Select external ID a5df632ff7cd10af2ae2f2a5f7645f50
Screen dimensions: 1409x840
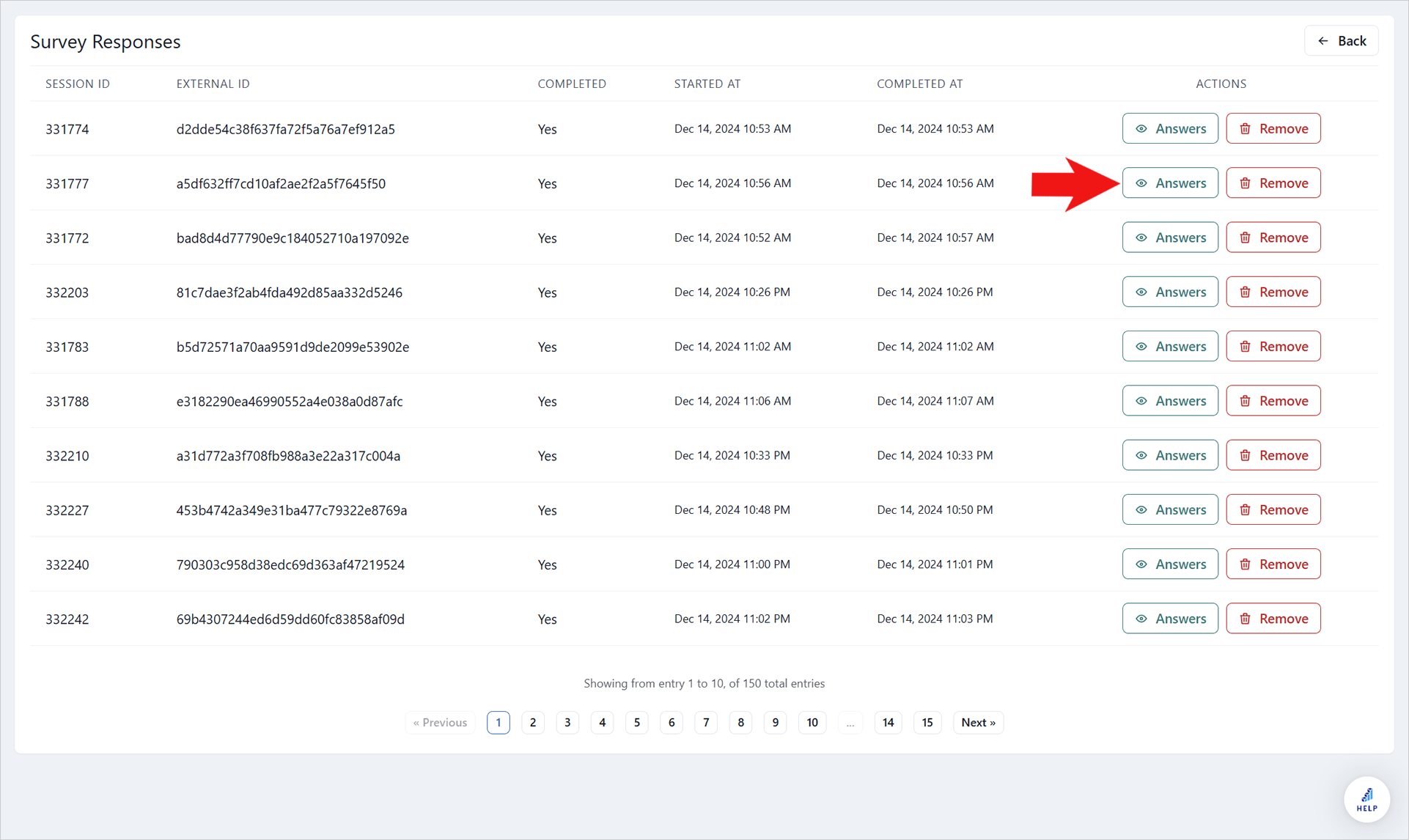(x=281, y=183)
